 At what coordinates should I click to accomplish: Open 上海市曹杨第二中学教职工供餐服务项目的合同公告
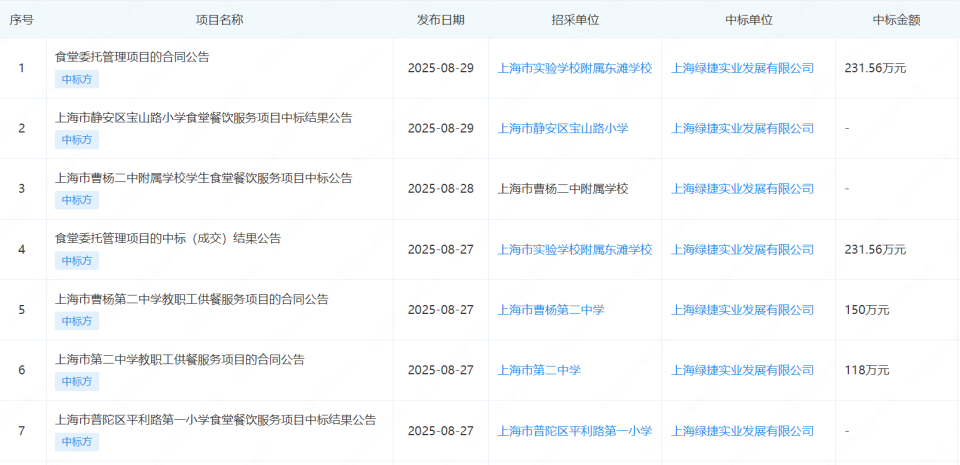point(192,299)
